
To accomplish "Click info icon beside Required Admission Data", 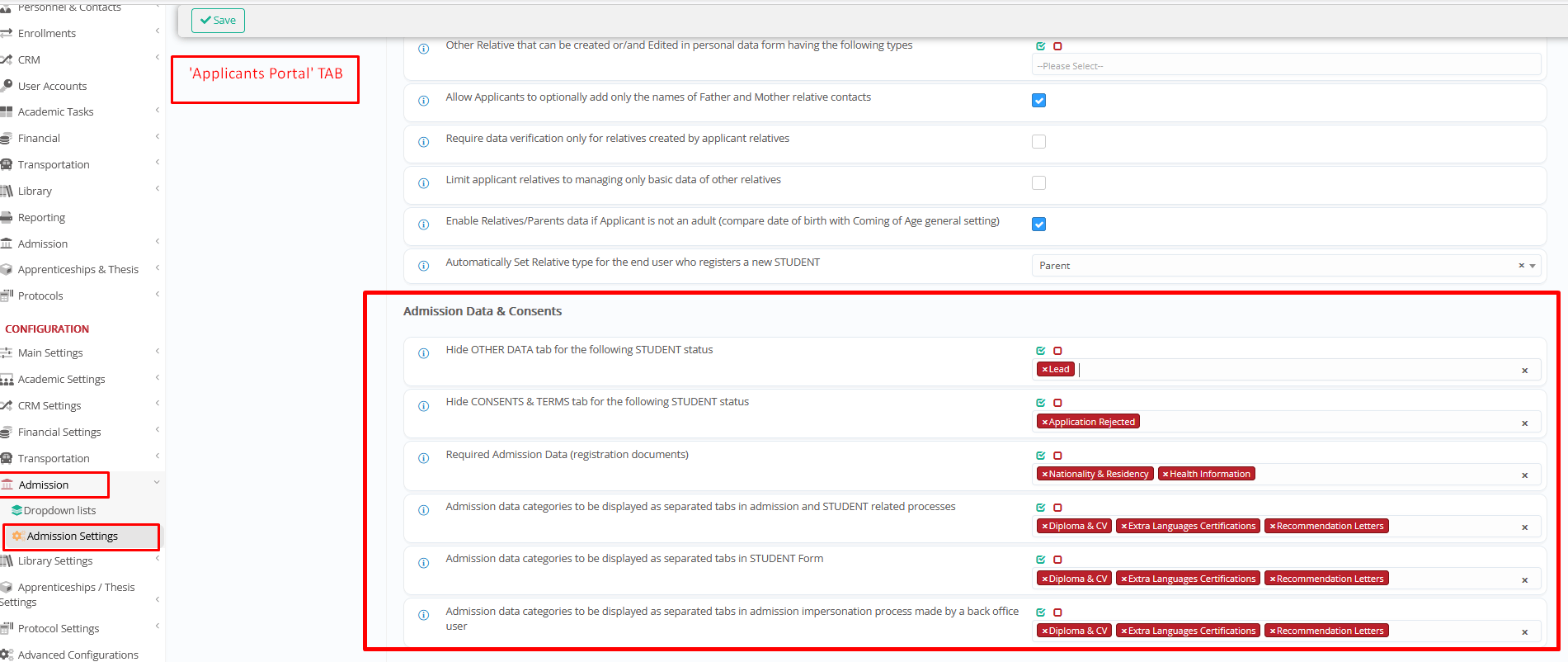I will [x=423, y=458].
